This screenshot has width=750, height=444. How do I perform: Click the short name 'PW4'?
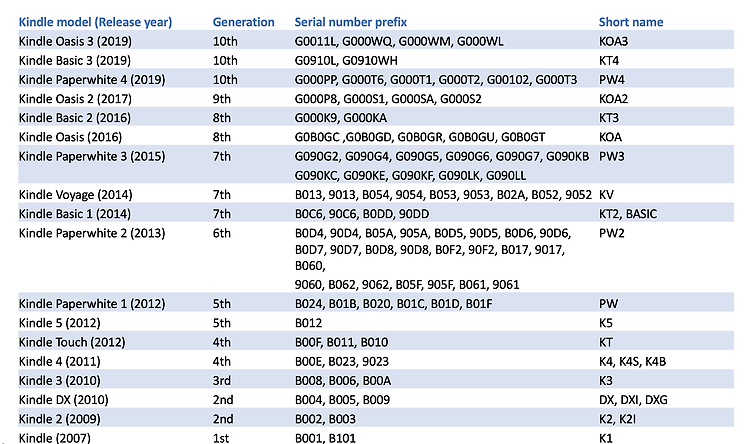tap(612, 79)
